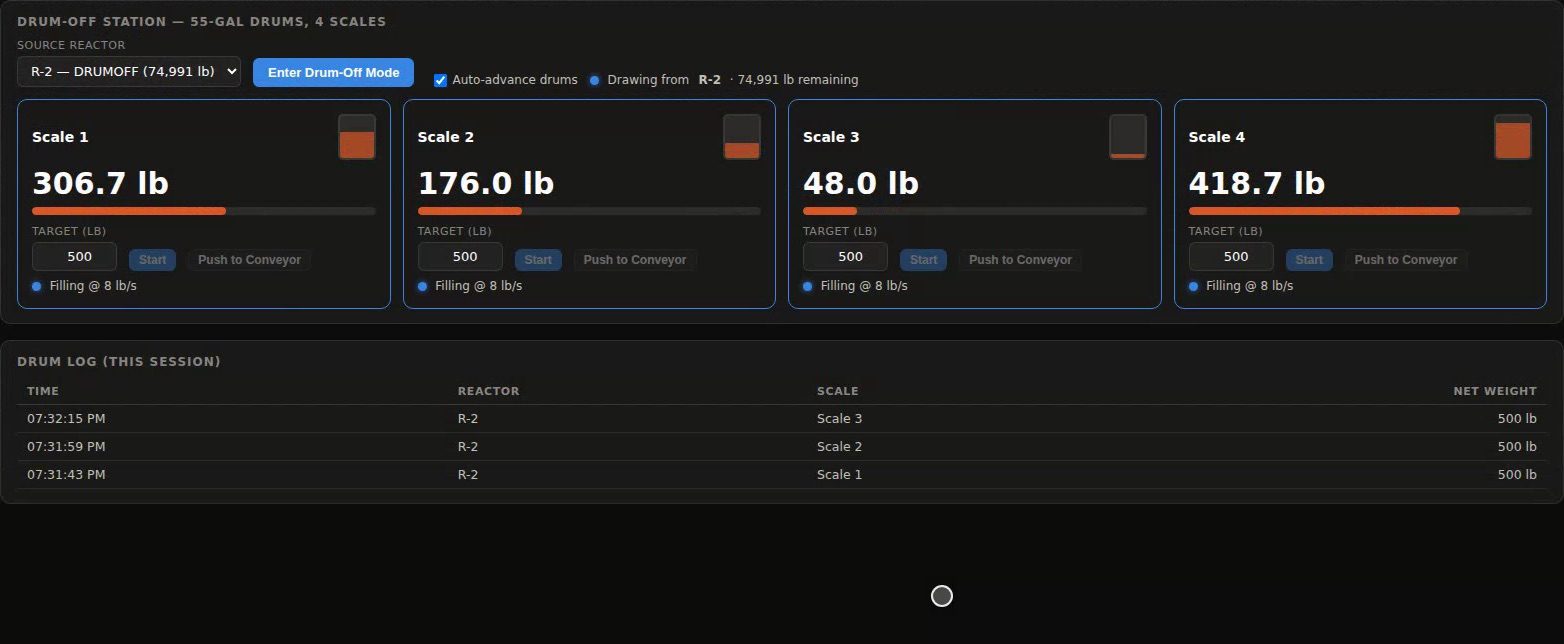Screen dimensions: 1564x644
Task: Click Scale 4's blue filling status dot
Action: [1193, 286]
